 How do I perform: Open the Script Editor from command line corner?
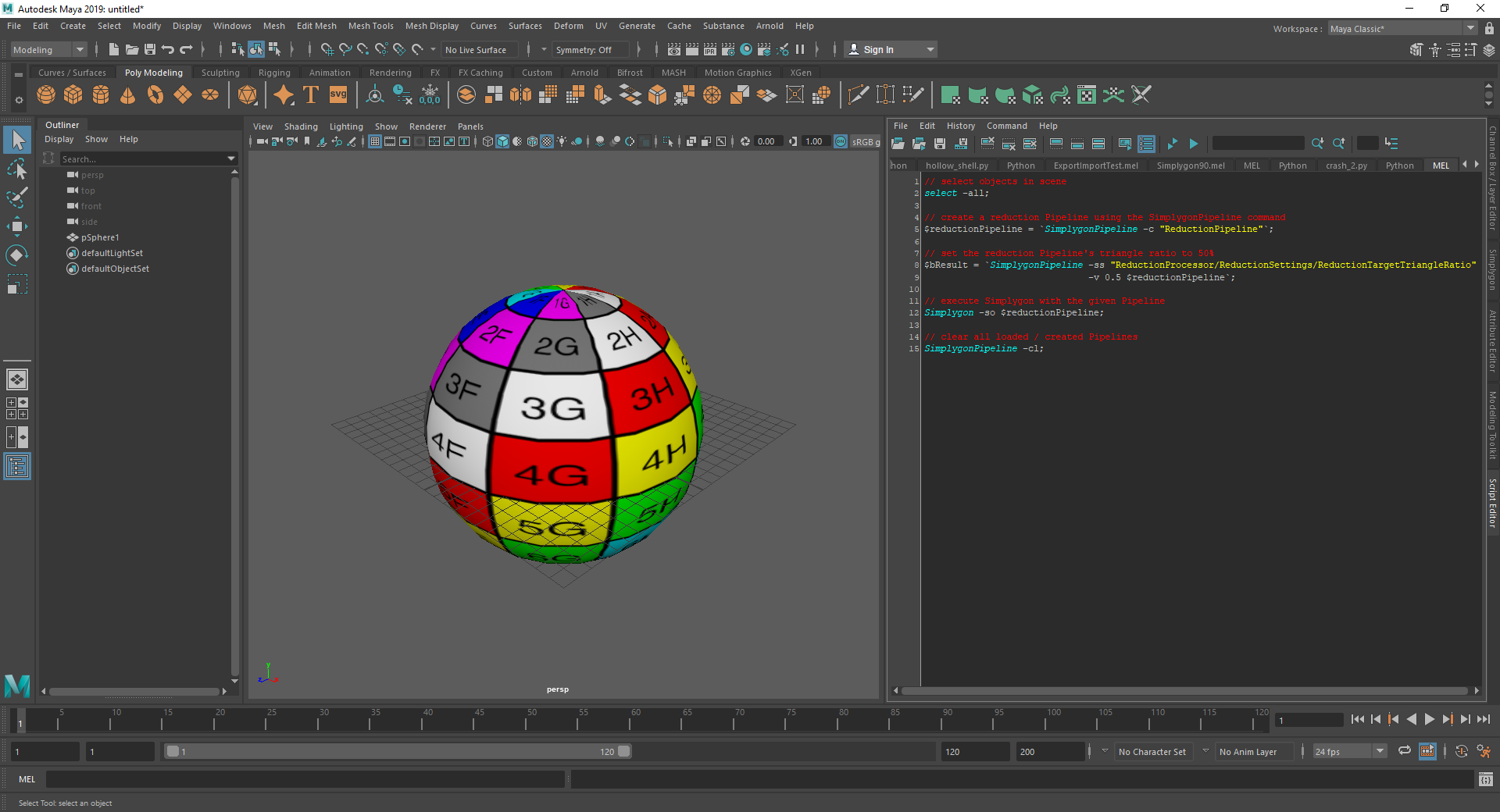tap(1485, 779)
